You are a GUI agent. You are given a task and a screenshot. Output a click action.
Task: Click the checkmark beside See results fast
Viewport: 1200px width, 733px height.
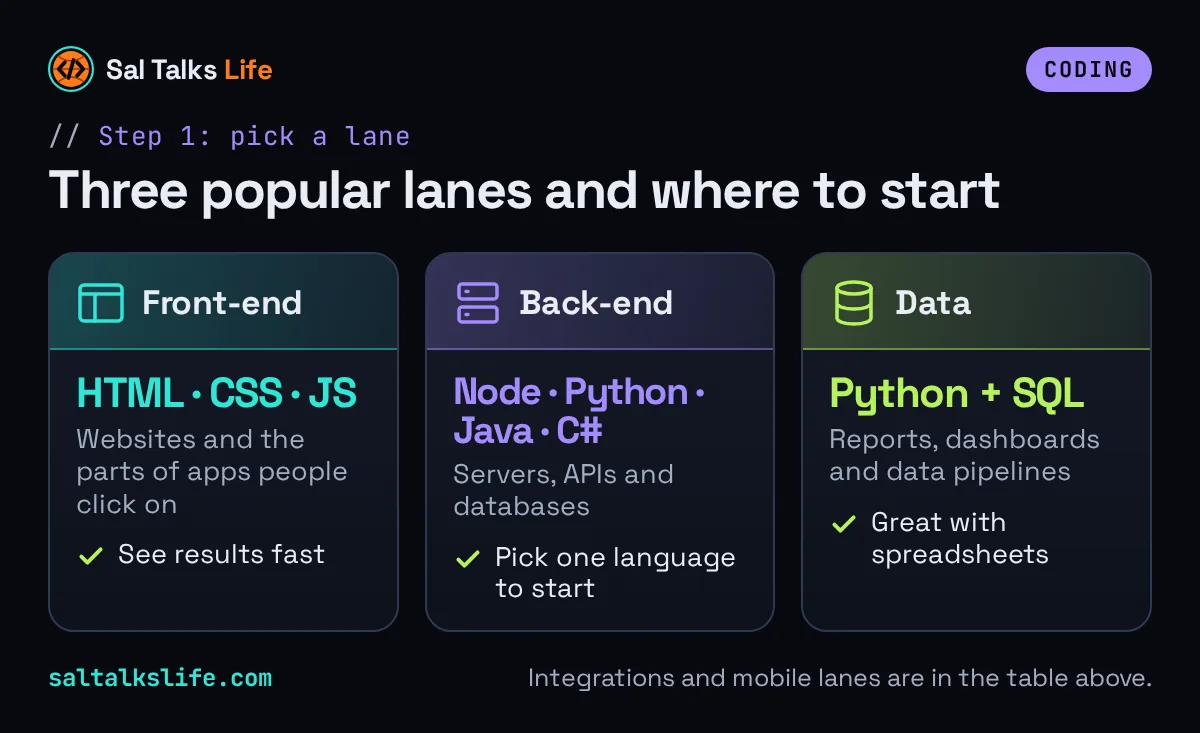coord(91,555)
